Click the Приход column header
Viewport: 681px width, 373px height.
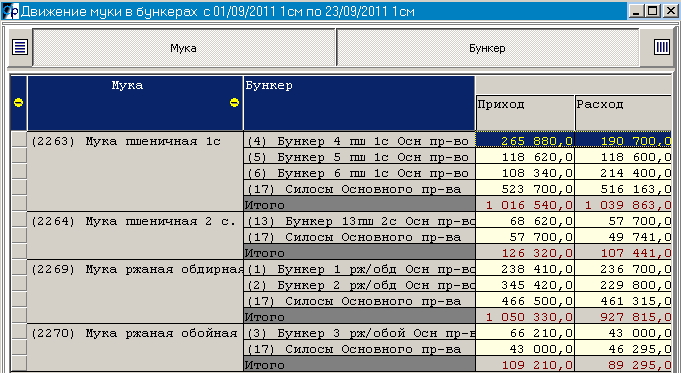tap(525, 113)
